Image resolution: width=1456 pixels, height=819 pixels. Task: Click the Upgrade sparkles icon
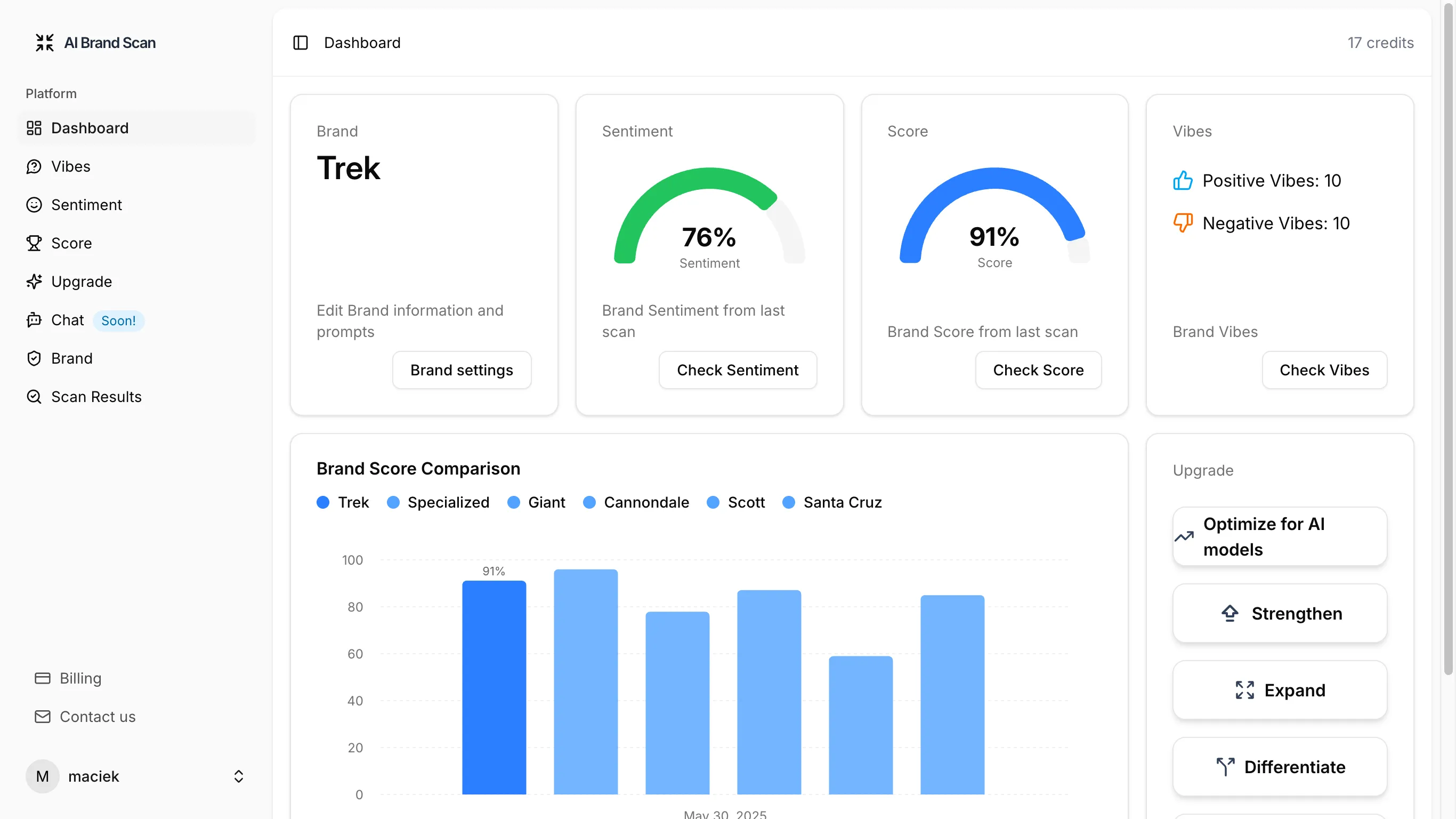[x=34, y=281]
